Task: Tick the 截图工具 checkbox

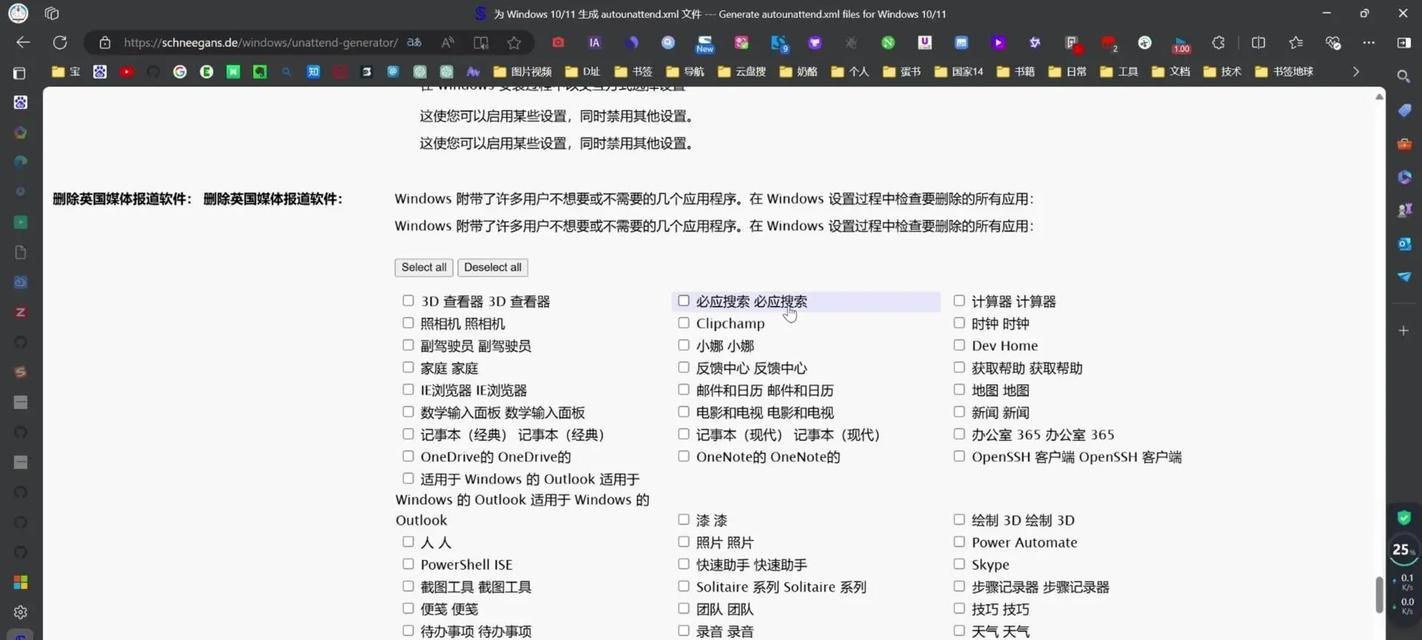Action: 408,586
